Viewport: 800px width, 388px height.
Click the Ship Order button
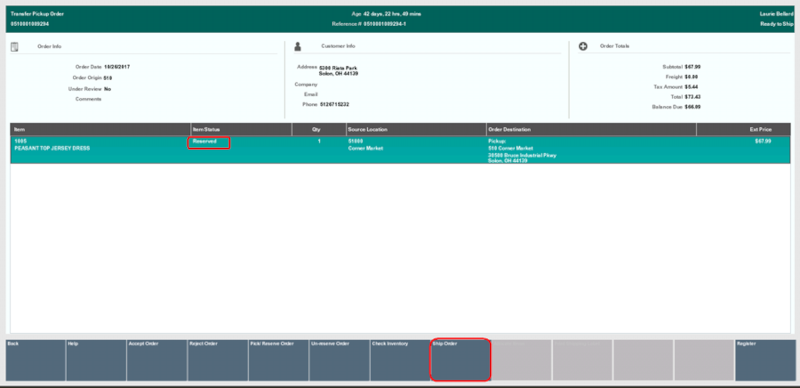pyautogui.click(x=461, y=360)
